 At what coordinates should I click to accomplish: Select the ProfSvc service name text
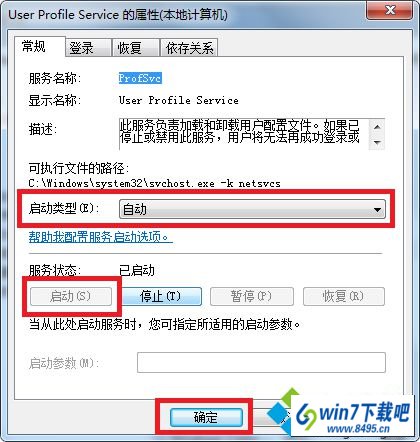point(140,78)
